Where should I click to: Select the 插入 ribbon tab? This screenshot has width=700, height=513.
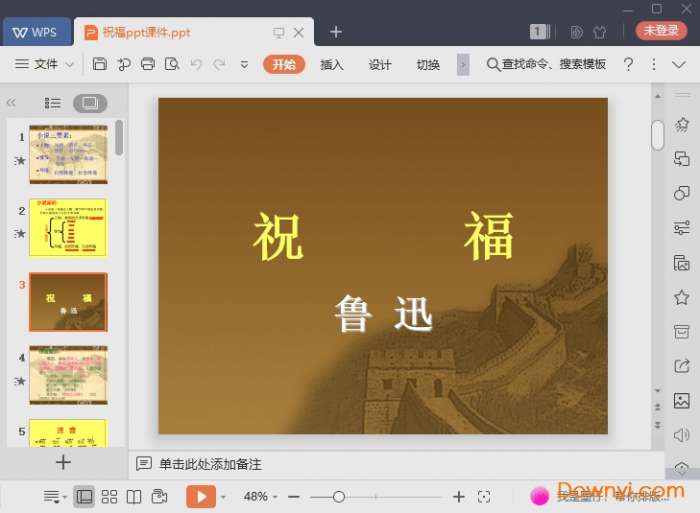(x=332, y=65)
